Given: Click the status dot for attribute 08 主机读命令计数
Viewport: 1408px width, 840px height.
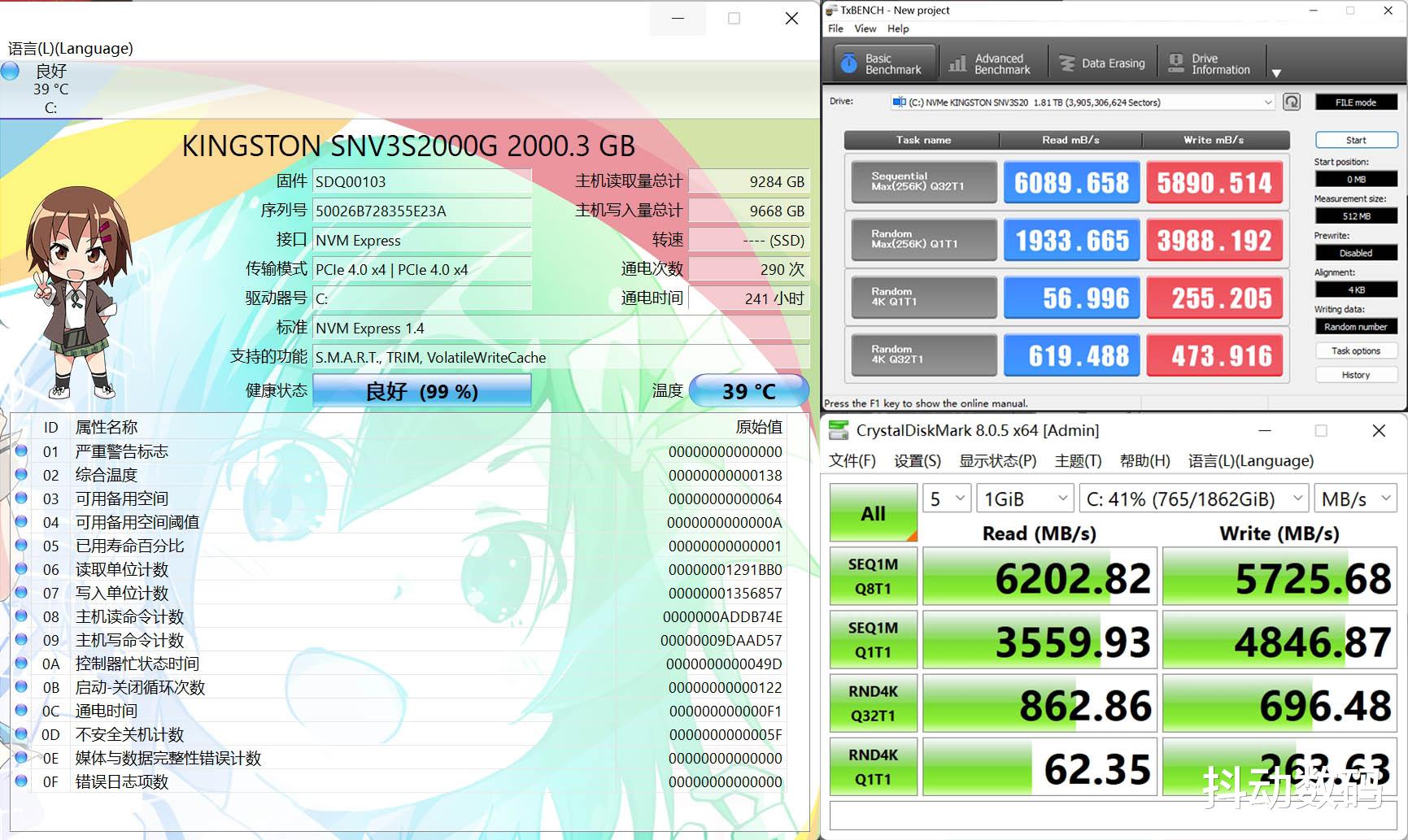Looking at the screenshot, I should (x=21, y=616).
